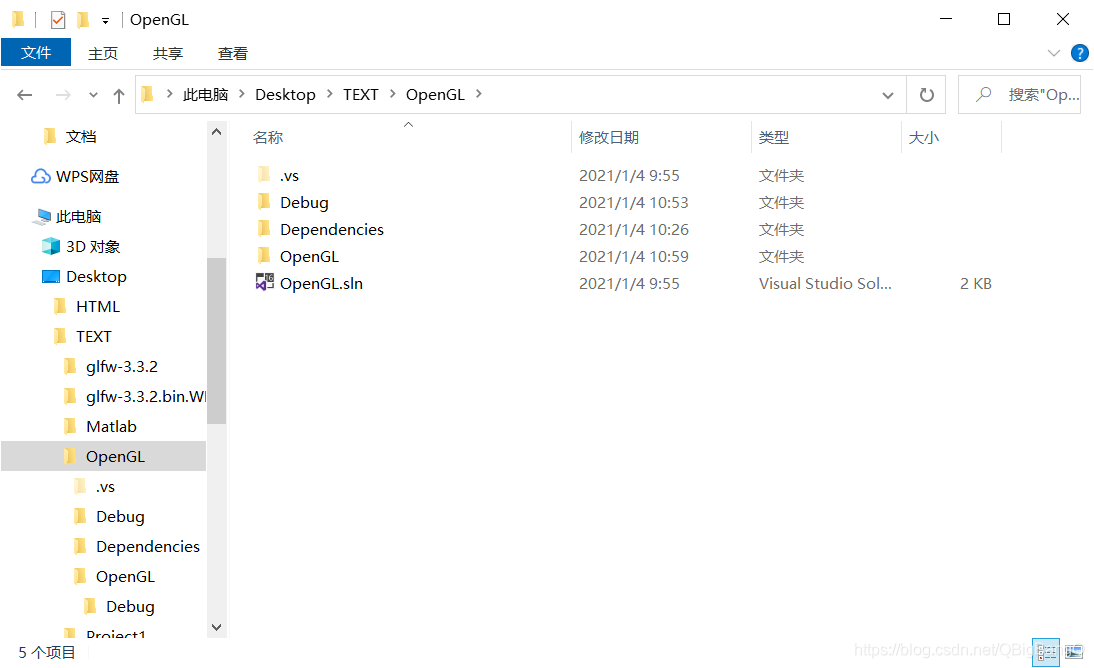Switch to details view in status bar

[1046, 653]
